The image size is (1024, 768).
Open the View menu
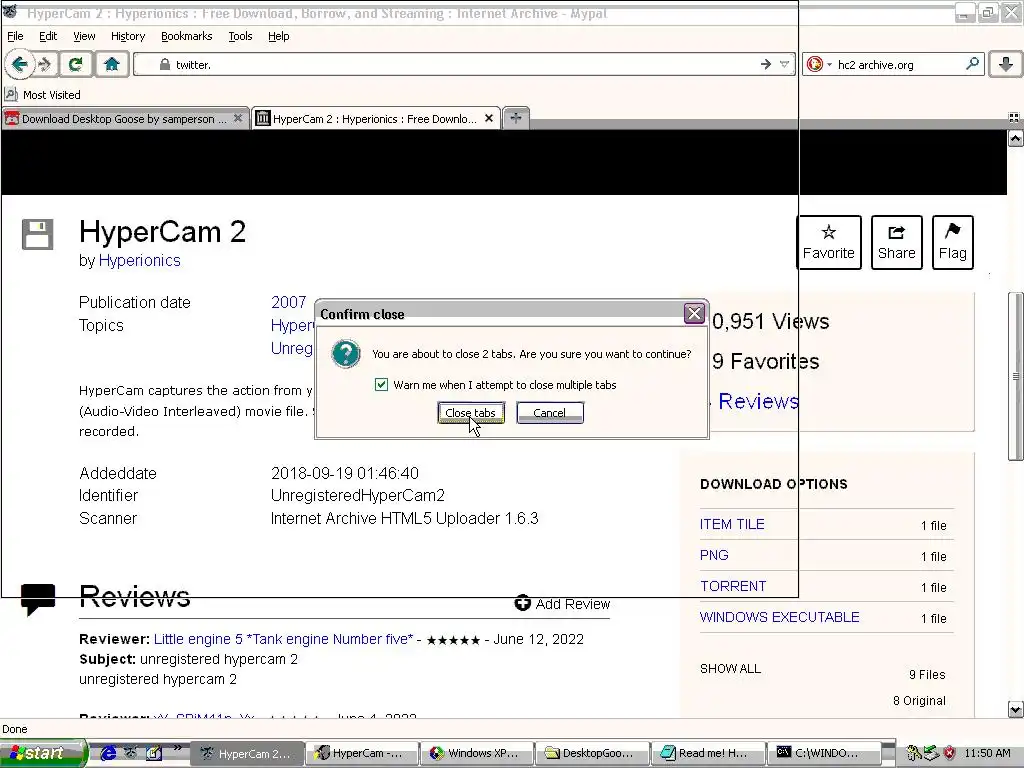click(84, 36)
